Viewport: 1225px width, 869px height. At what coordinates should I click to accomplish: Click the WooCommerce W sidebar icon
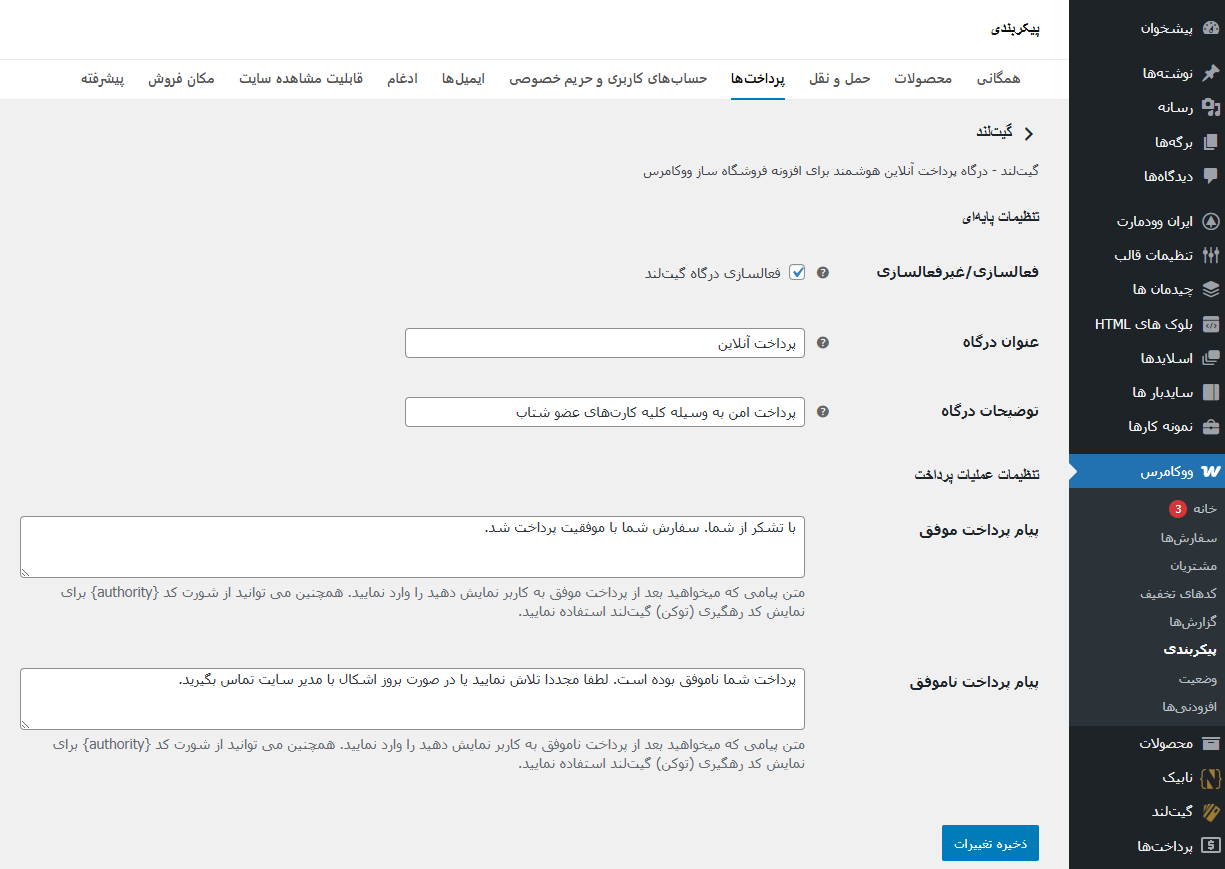coord(1210,470)
